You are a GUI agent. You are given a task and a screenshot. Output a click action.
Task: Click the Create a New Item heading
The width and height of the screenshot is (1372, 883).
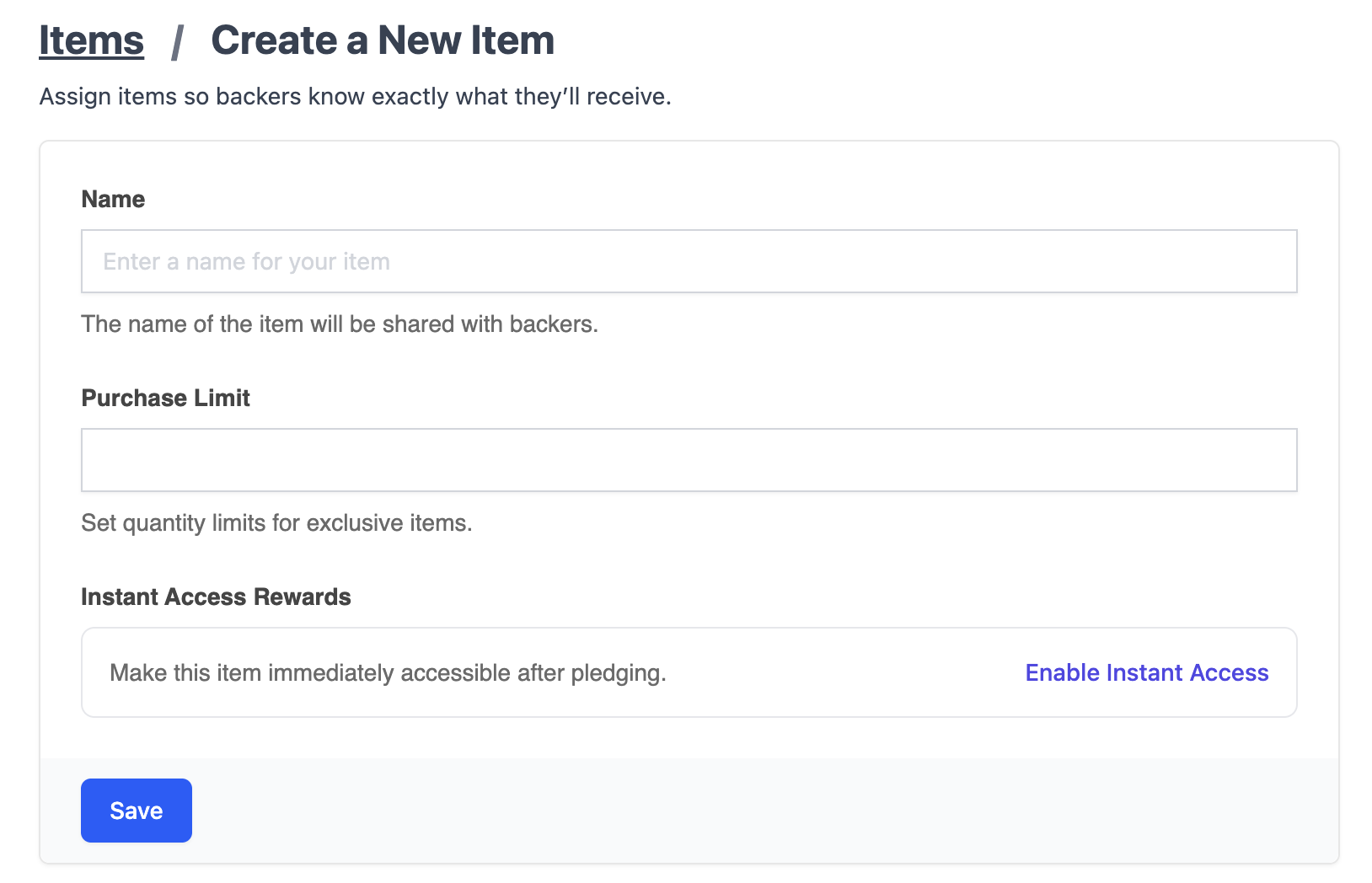tap(382, 40)
